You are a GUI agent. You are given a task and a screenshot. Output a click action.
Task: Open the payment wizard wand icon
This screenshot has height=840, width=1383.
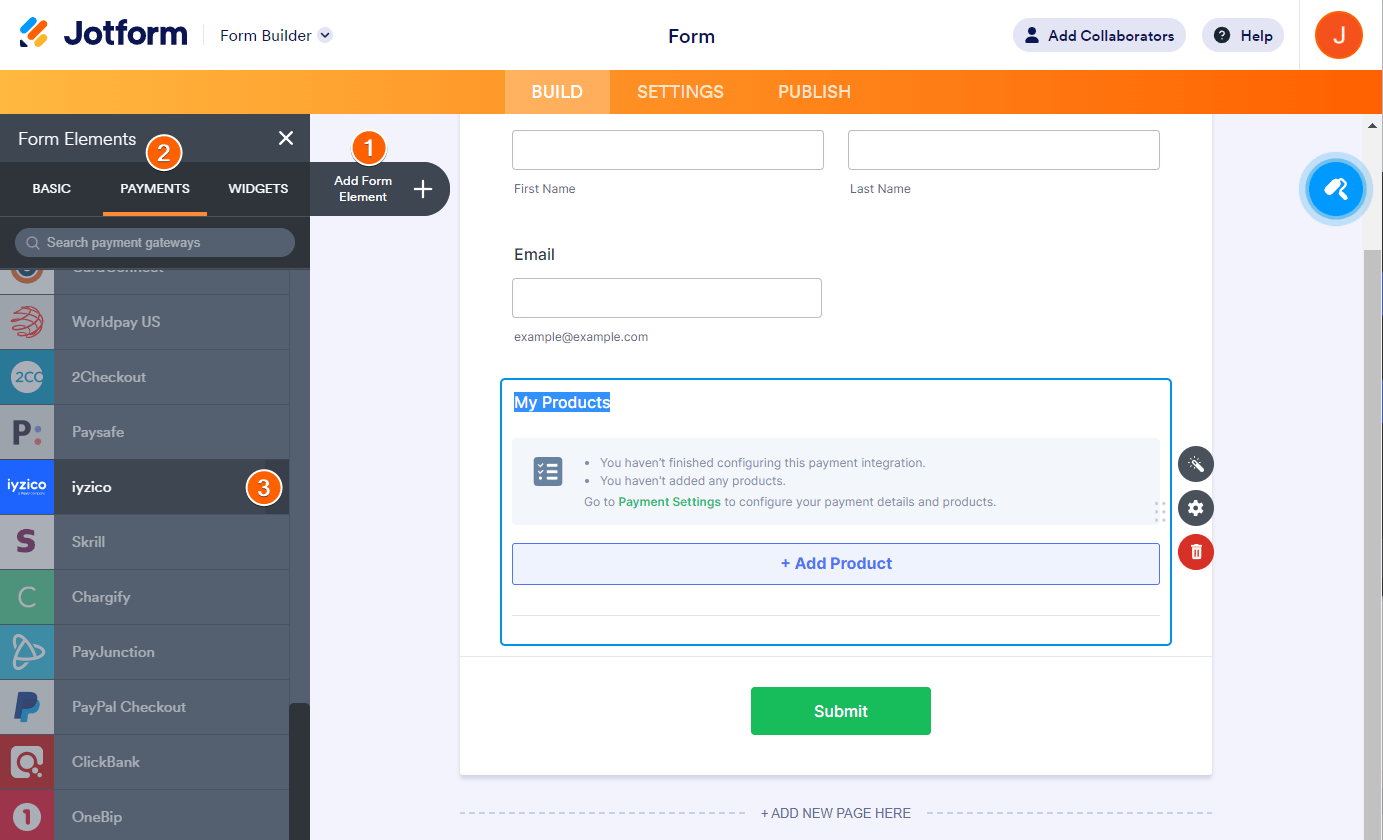coord(1196,464)
